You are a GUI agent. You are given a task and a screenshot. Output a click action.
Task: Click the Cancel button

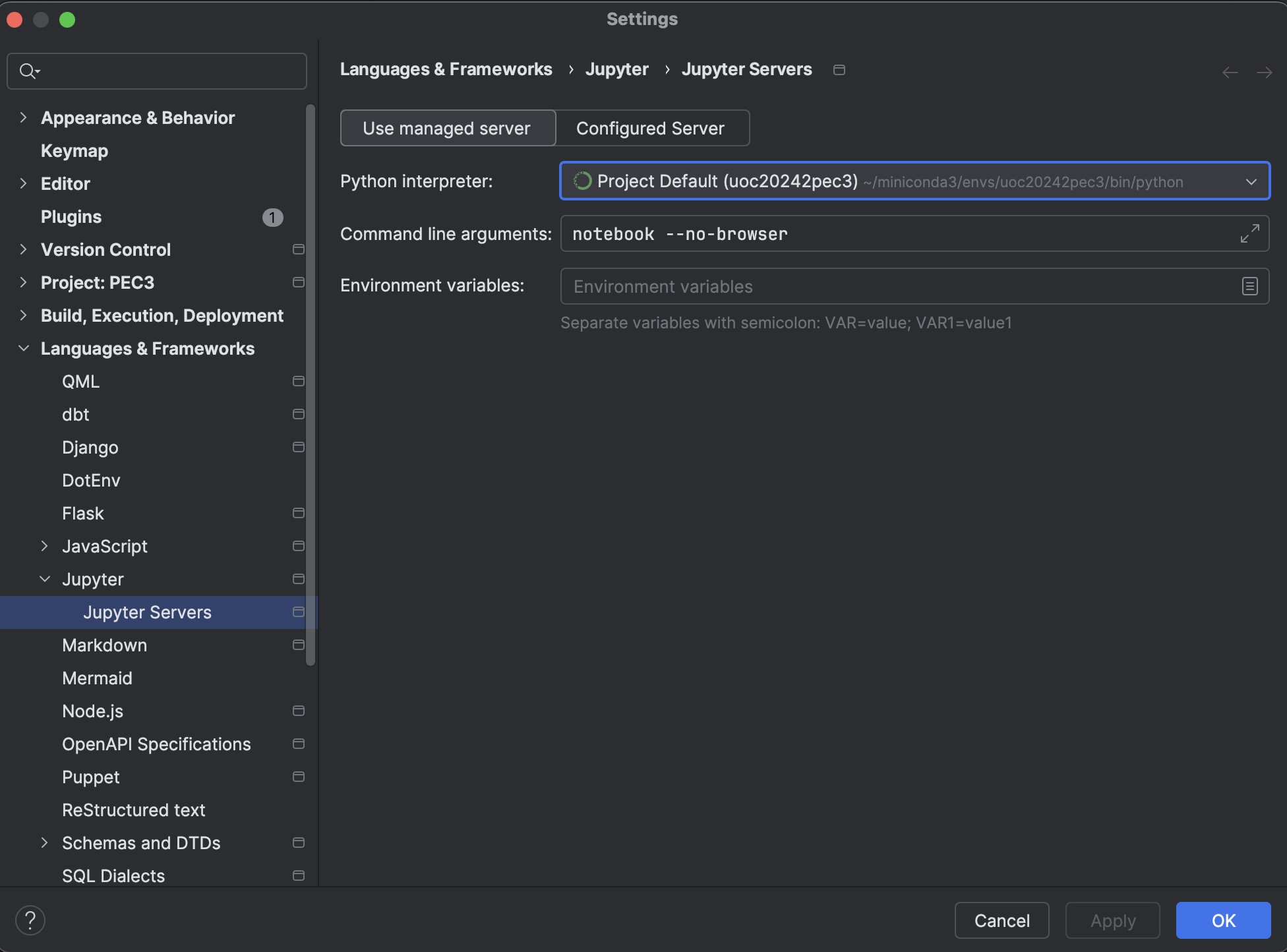pyautogui.click(x=1002, y=920)
